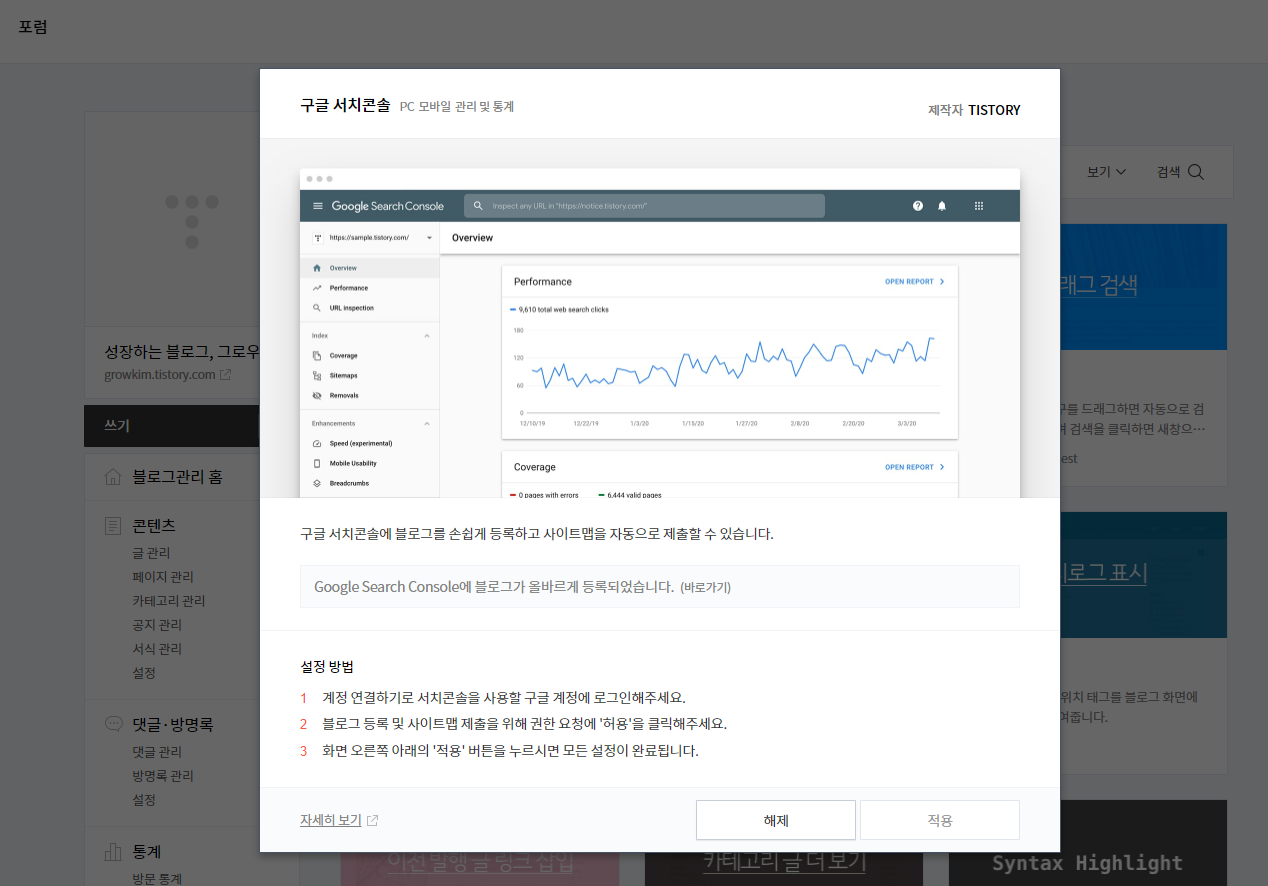Select the 콘텐츠 section heading
1268x886 pixels.
[x=154, y=525]
